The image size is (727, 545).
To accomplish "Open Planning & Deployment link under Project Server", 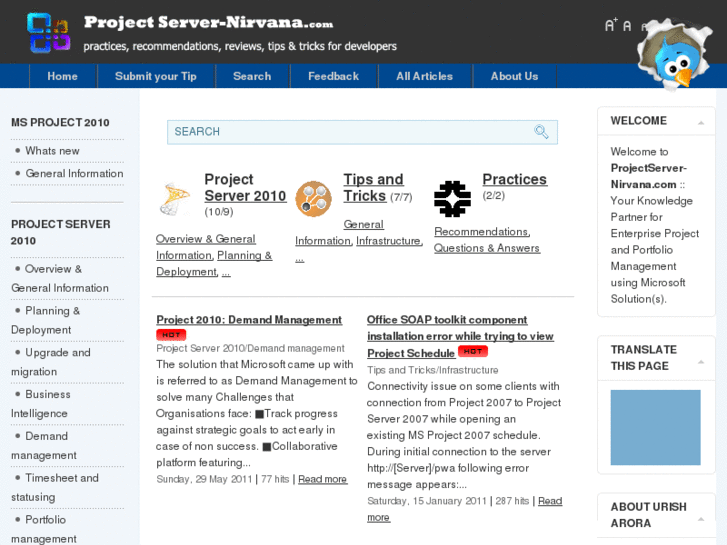I will coord(214,263).
